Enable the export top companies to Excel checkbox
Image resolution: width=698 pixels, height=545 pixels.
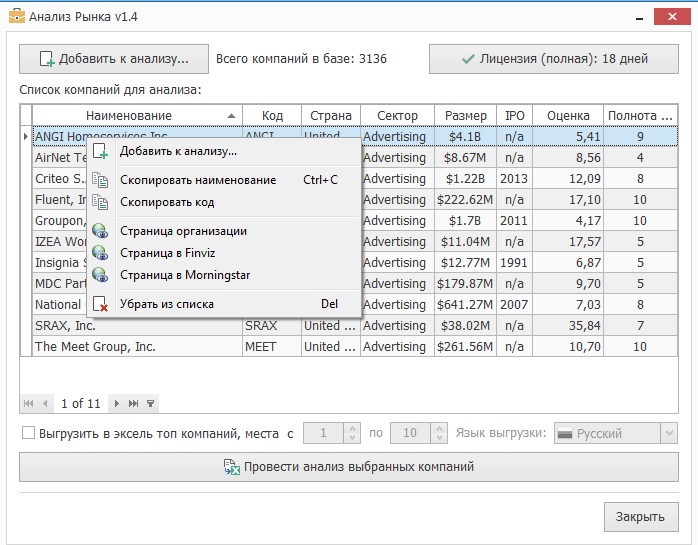[x=28, y=434]
